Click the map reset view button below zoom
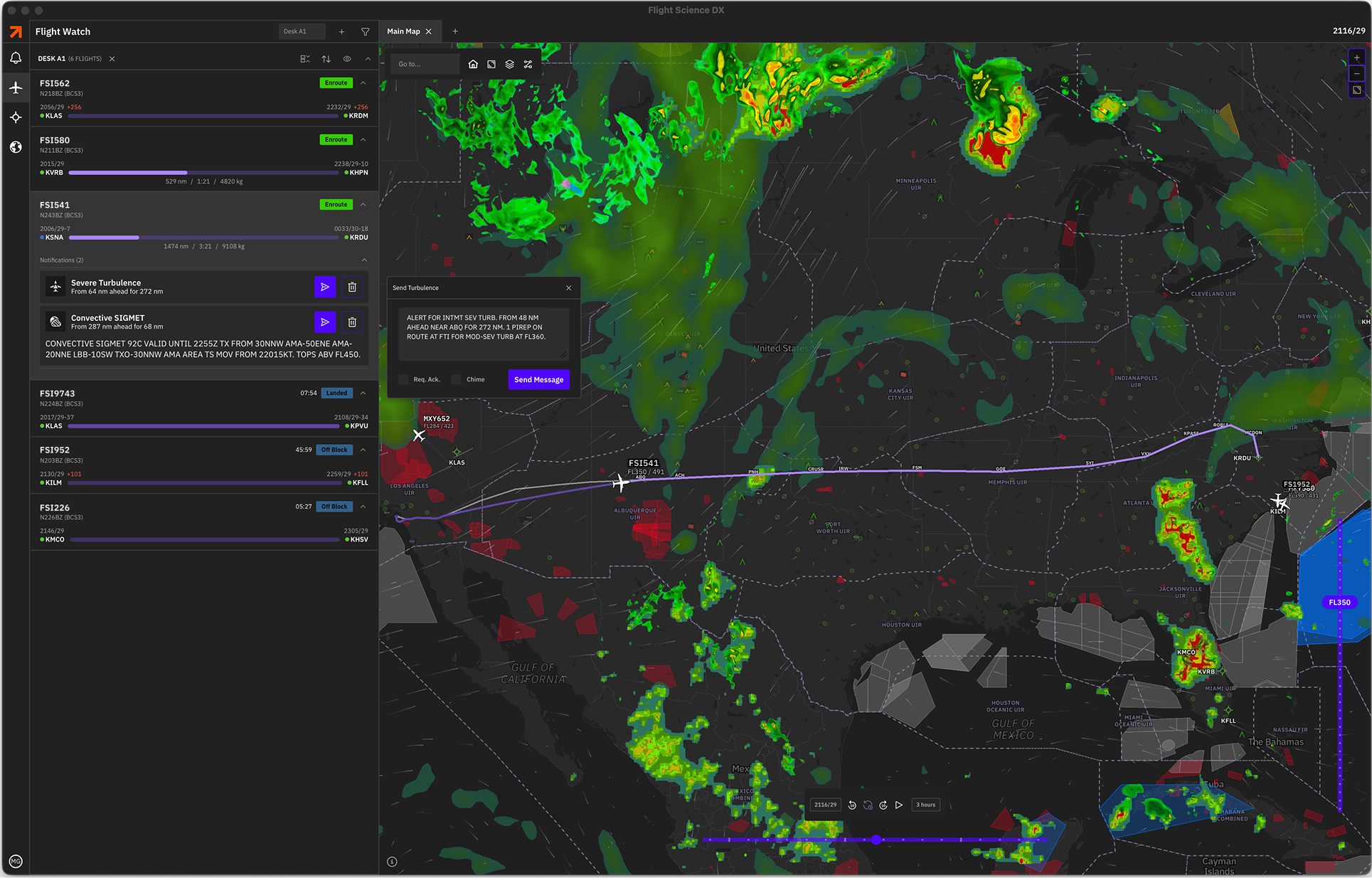1372x878 pixels. pyautogui.click(x=1356, y=90)
